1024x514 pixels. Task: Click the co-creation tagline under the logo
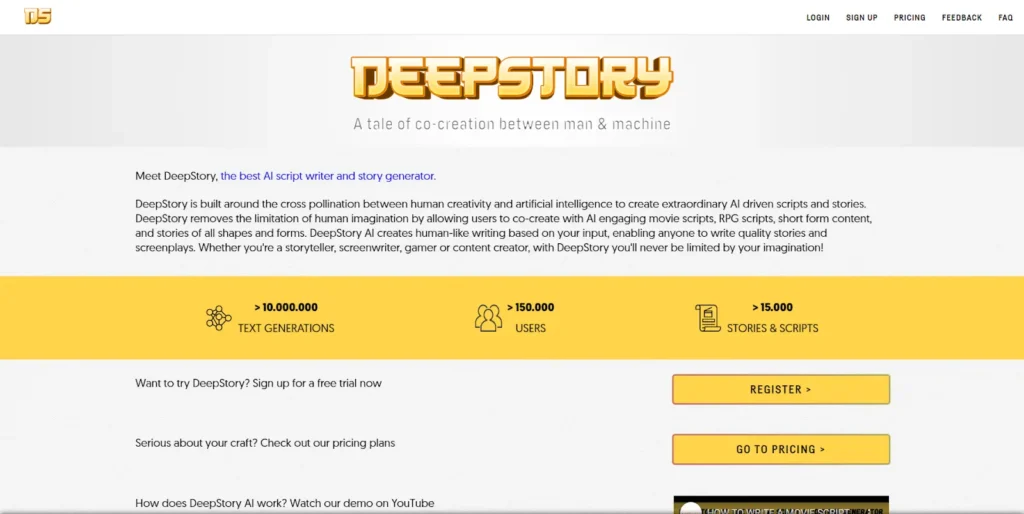click(x=512, y=125)
